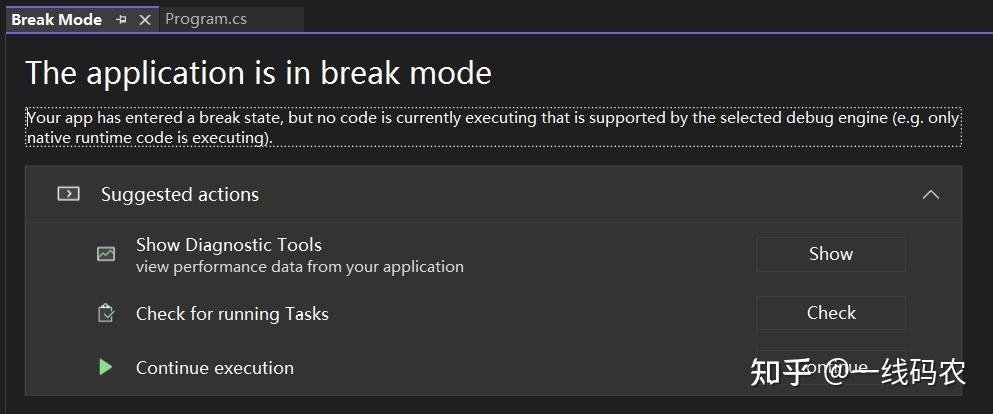993x414 pixels.
Task: Click the dotted-outline break state description
Action: point(493,127)
